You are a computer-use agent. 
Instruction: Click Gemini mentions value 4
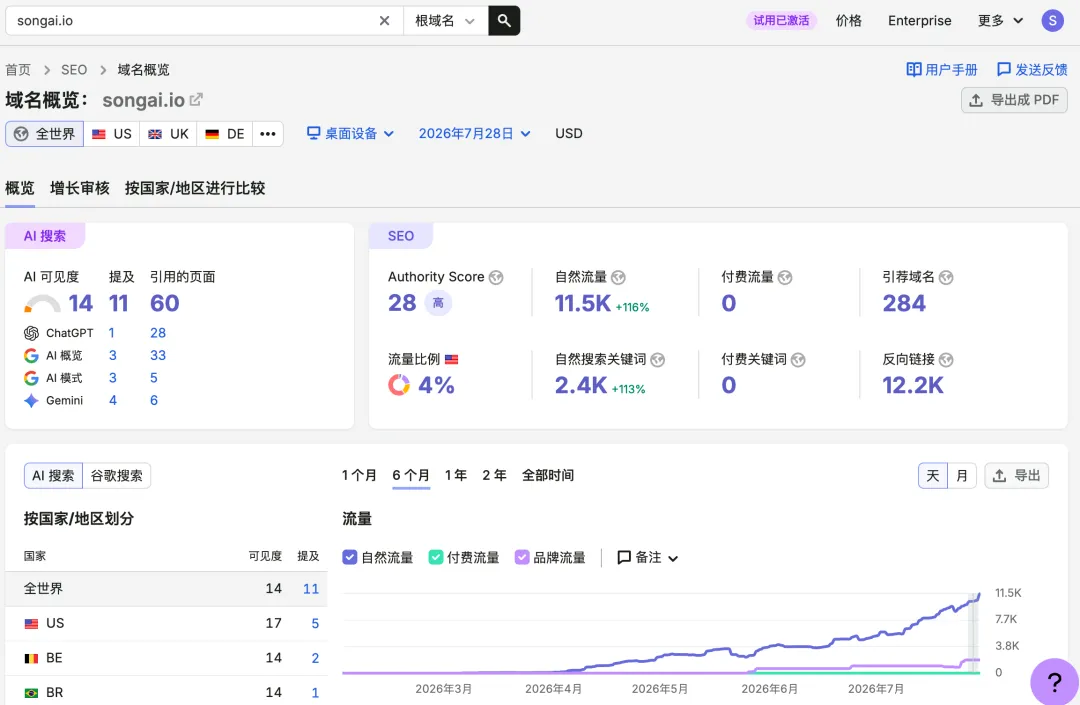112,401
